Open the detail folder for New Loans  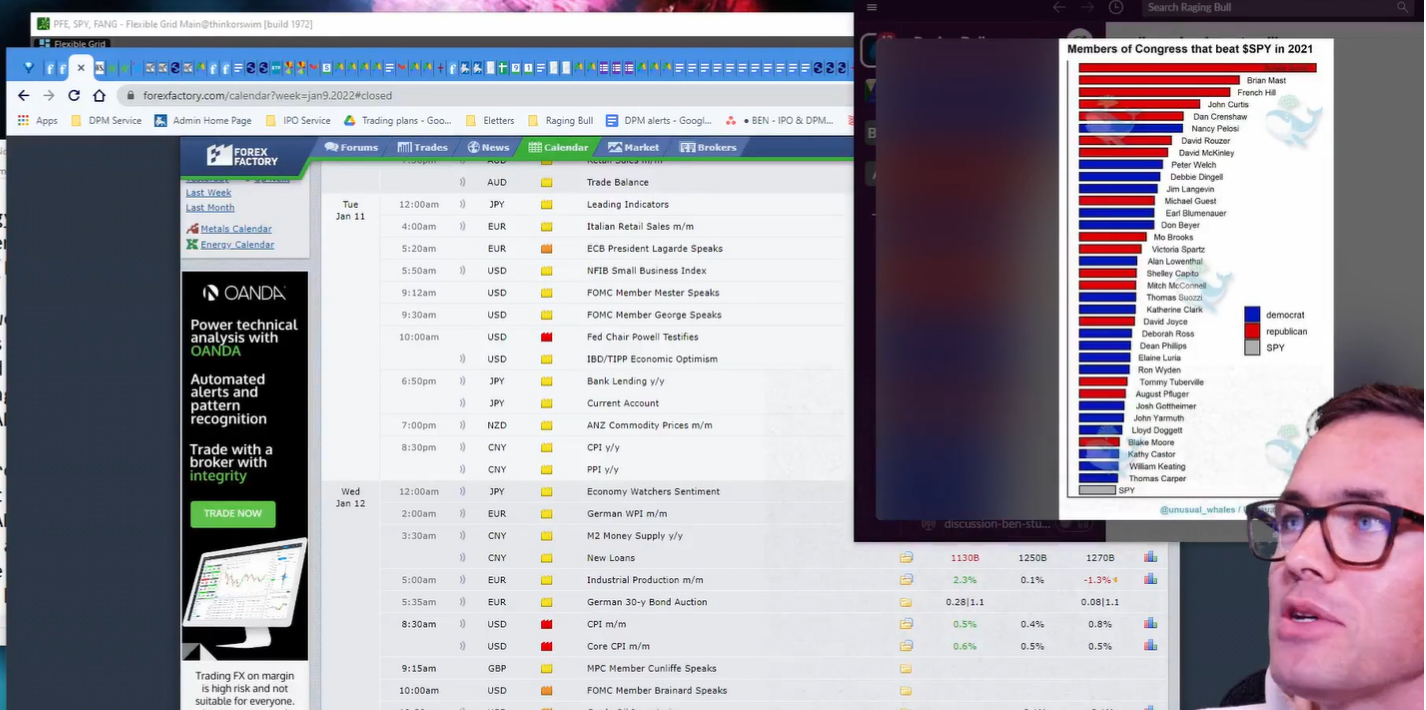click(x=906, y=558)
